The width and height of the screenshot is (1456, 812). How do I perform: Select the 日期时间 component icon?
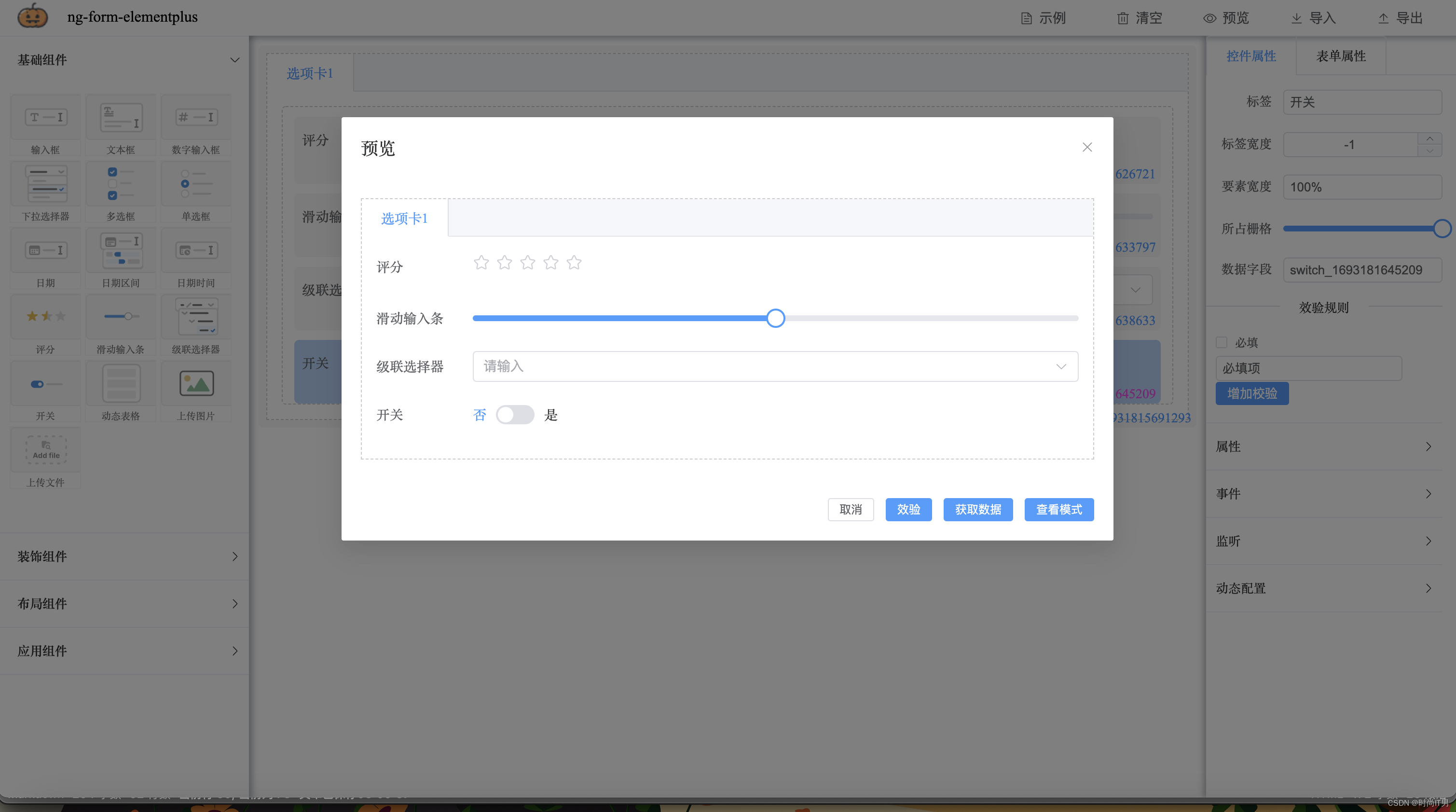pos(196,250)
